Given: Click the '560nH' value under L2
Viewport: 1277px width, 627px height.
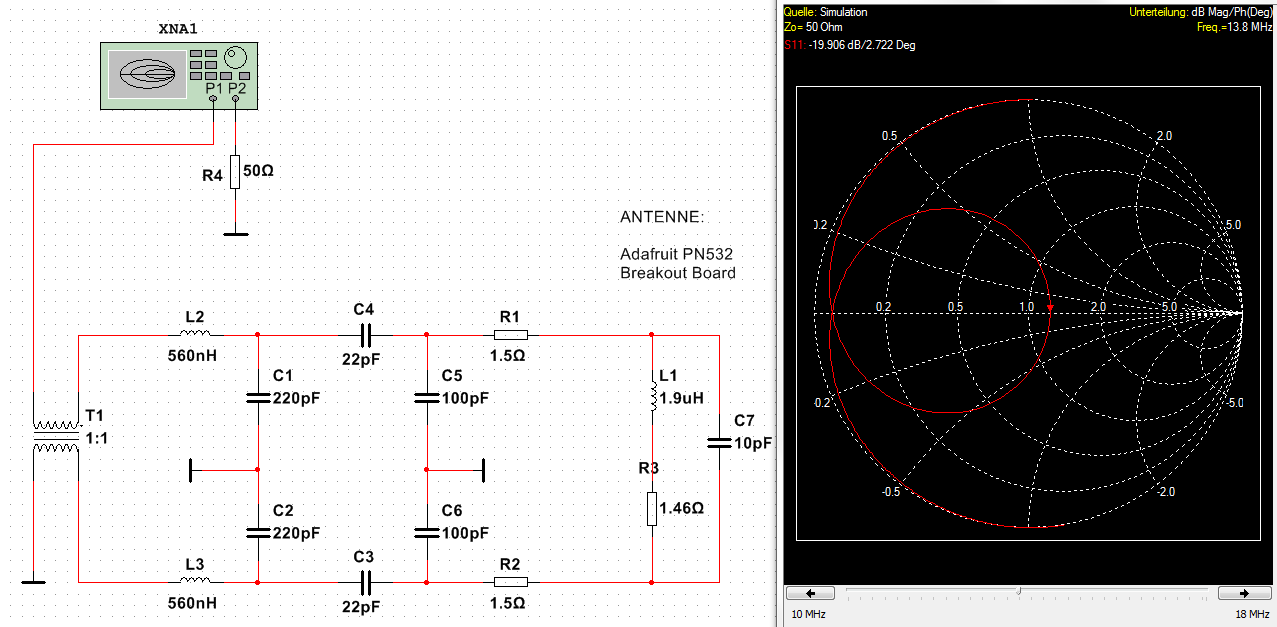Looking at the screenshot, I should [x=192, y=355].
